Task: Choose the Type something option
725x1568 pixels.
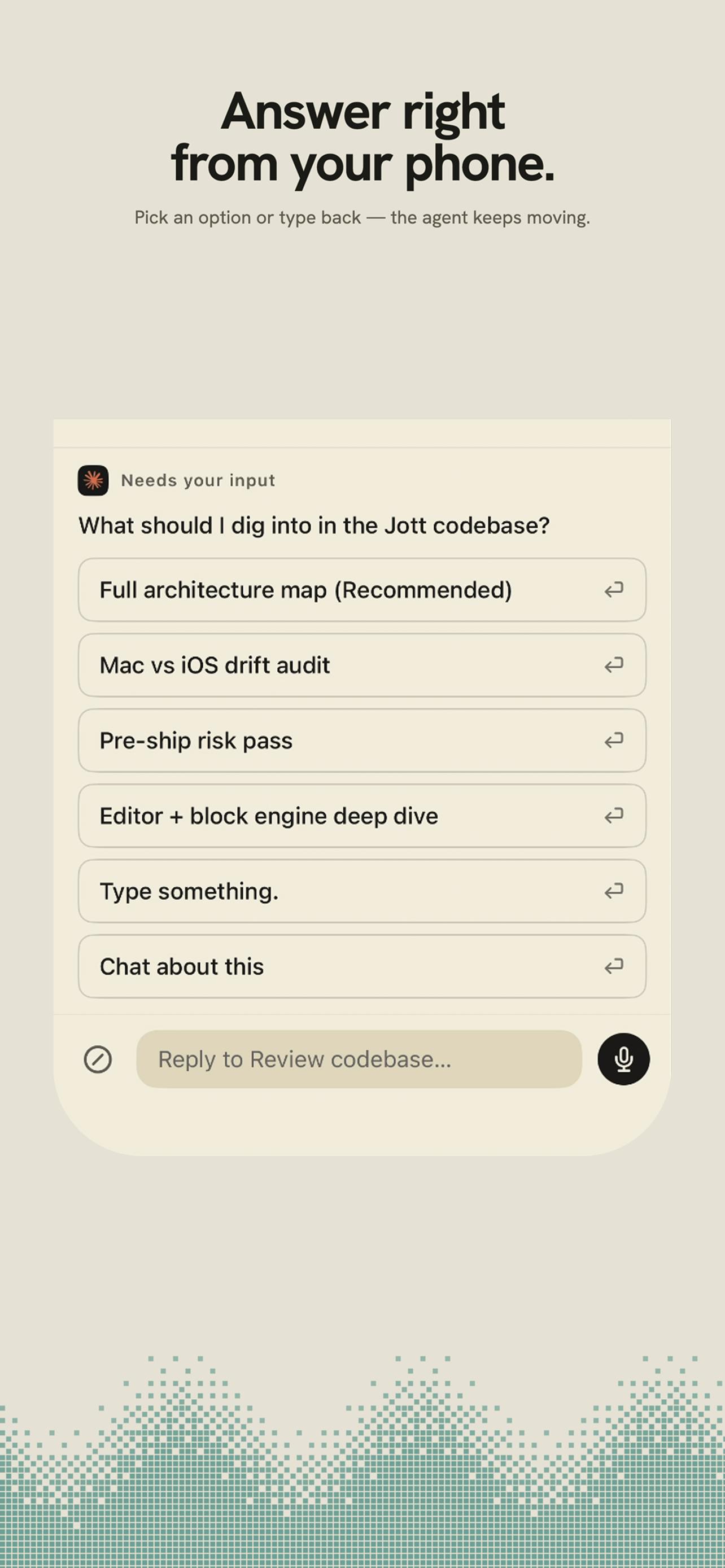Action: point(362,891)
